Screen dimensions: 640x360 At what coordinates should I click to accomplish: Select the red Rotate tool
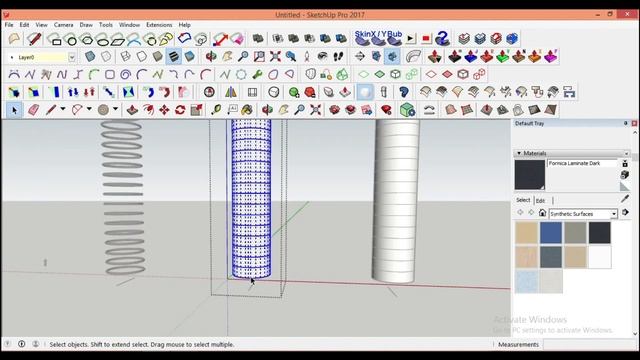point(180,110)
